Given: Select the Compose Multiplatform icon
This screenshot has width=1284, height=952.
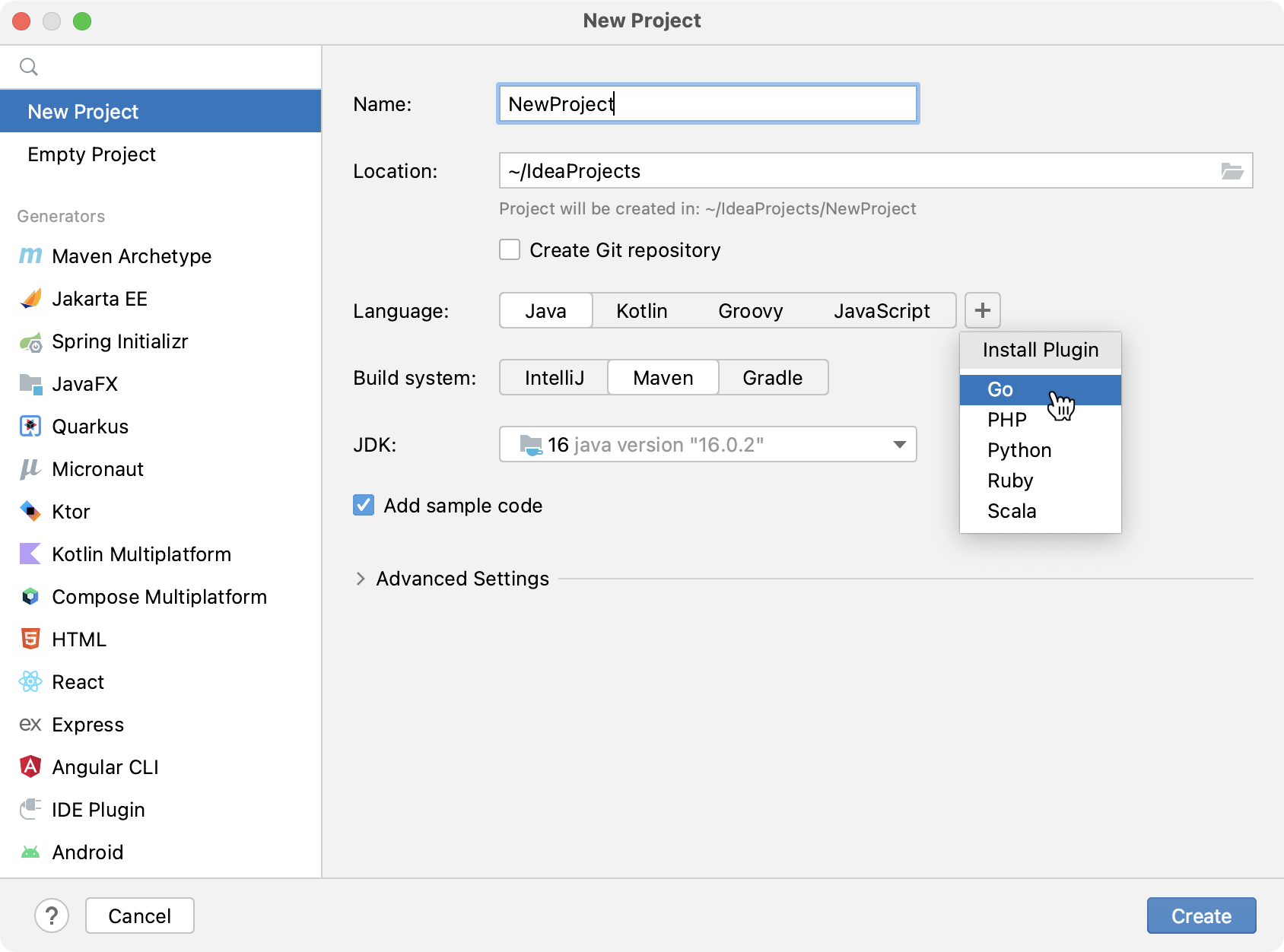Looking at the screenshot, I should click(30, 597).
